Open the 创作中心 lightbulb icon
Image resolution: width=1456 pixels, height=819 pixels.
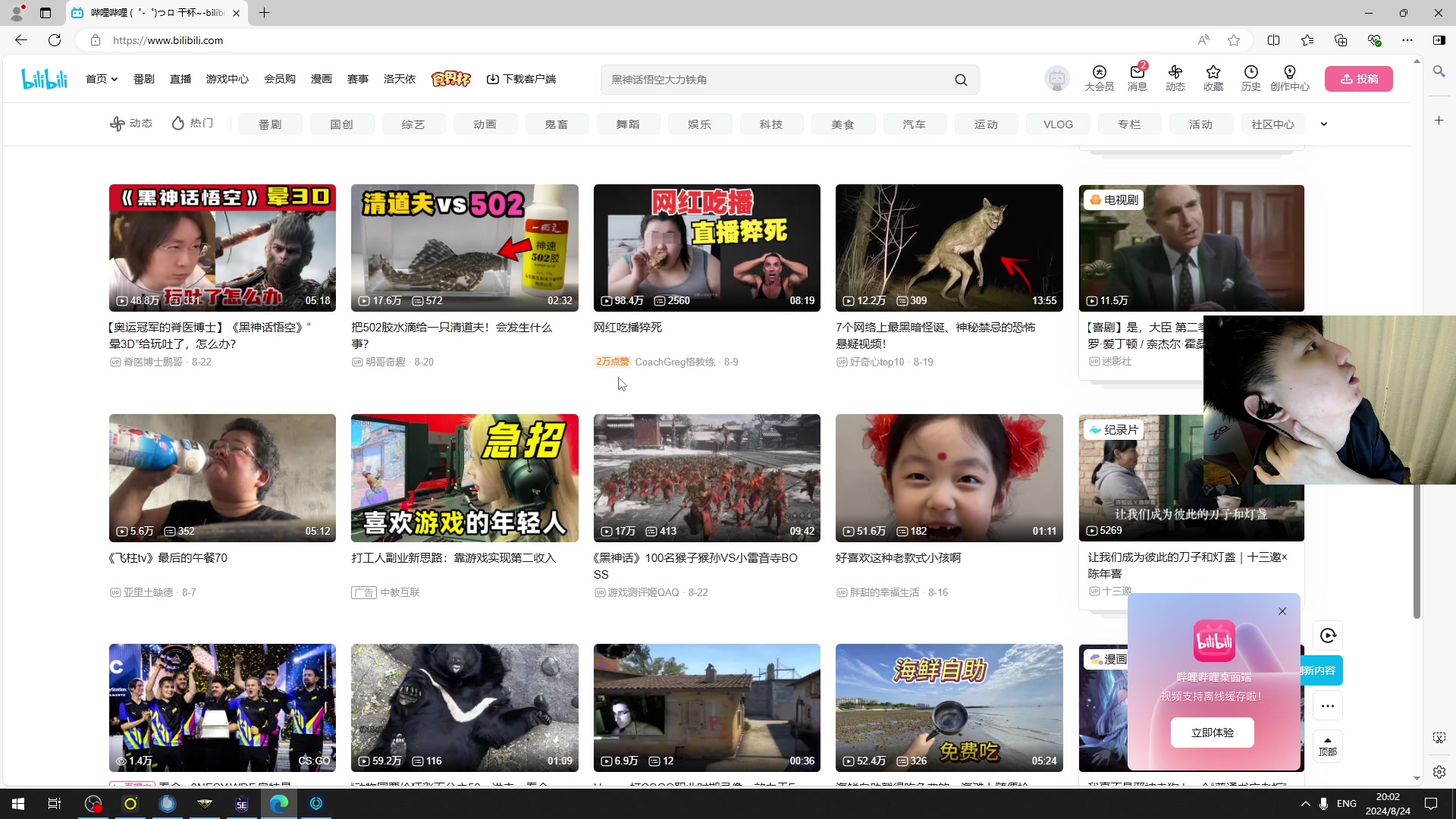coord(1289,78)
